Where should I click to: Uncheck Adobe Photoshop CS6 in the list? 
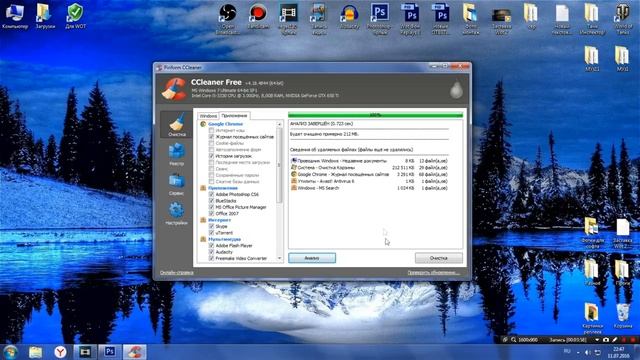coord(211,195)
